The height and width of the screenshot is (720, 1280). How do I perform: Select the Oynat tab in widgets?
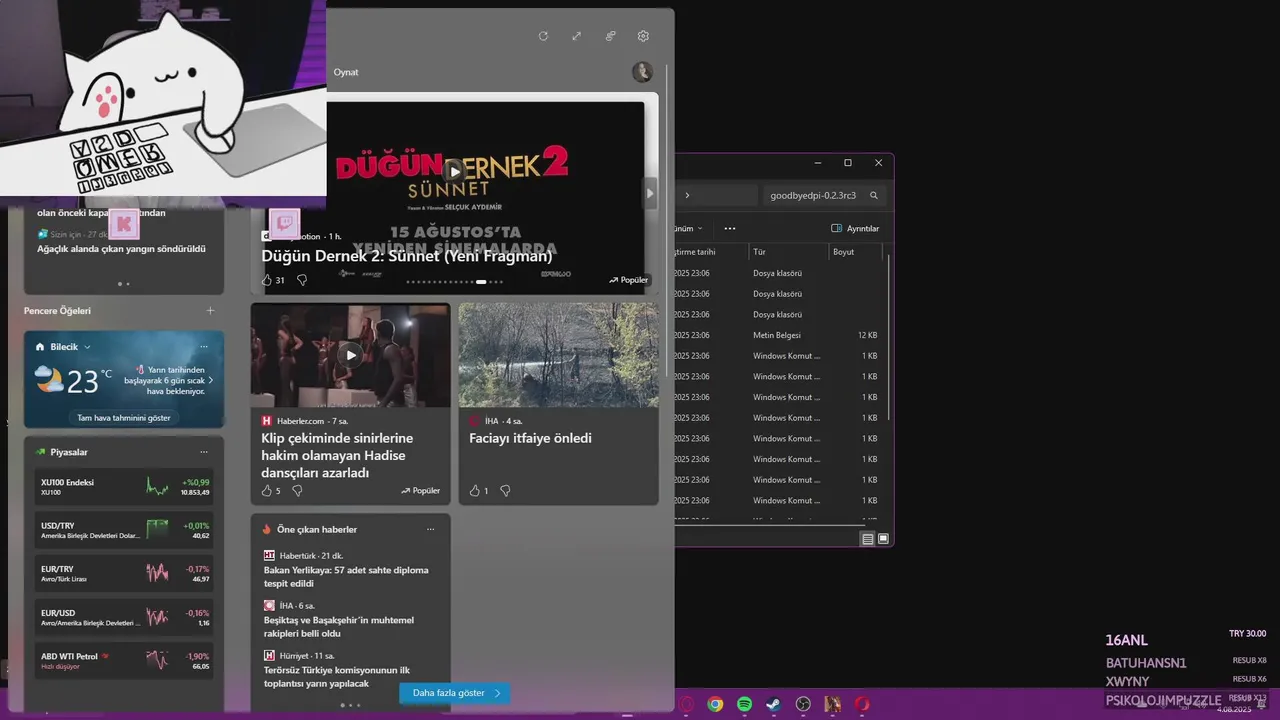click(346, 72)
